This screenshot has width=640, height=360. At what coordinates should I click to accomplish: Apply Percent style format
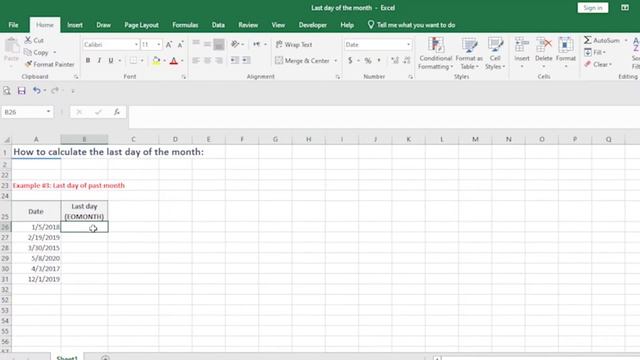click(x=368, y=60)
